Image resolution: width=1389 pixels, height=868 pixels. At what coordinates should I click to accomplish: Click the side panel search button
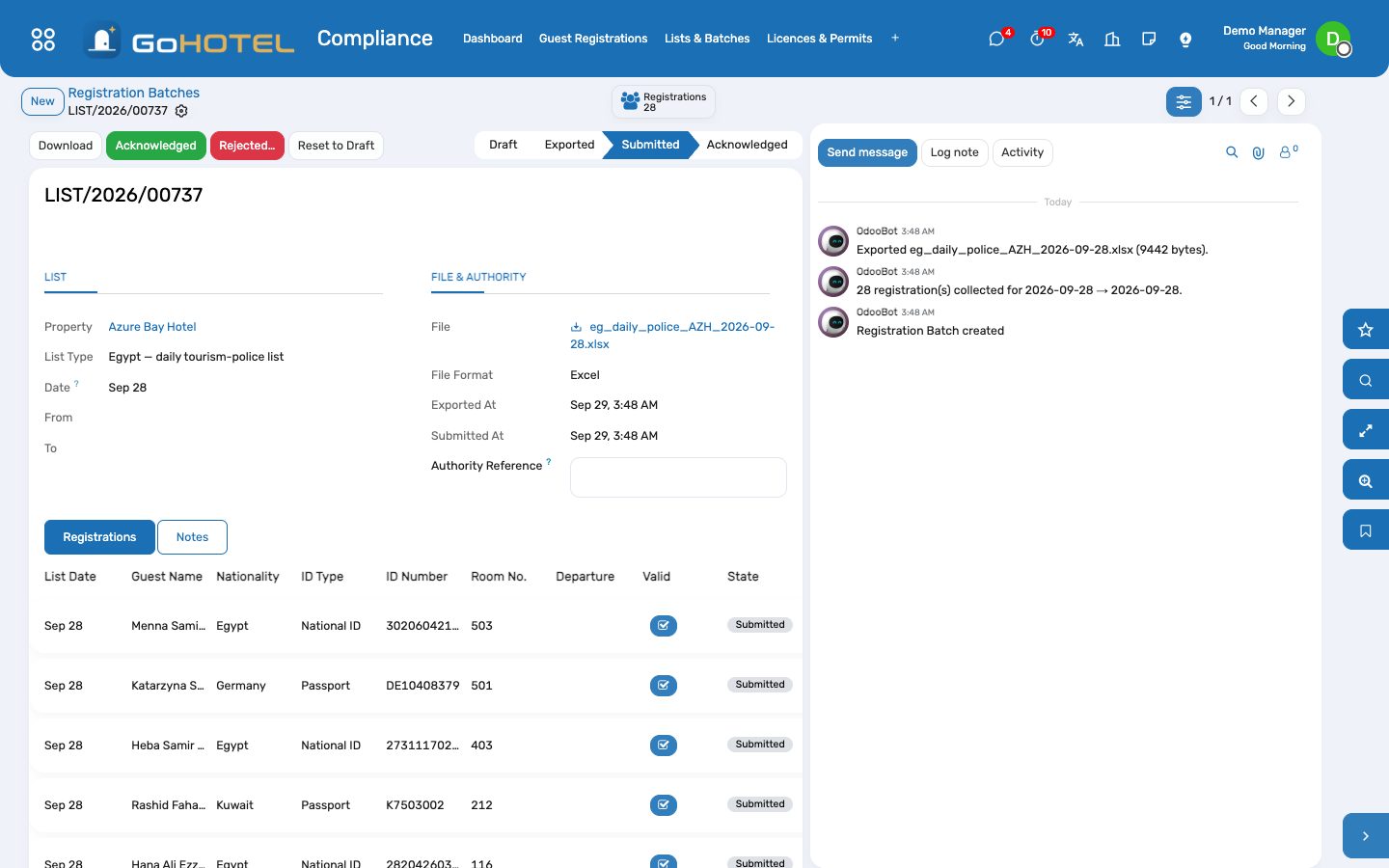coord(1366,380)
